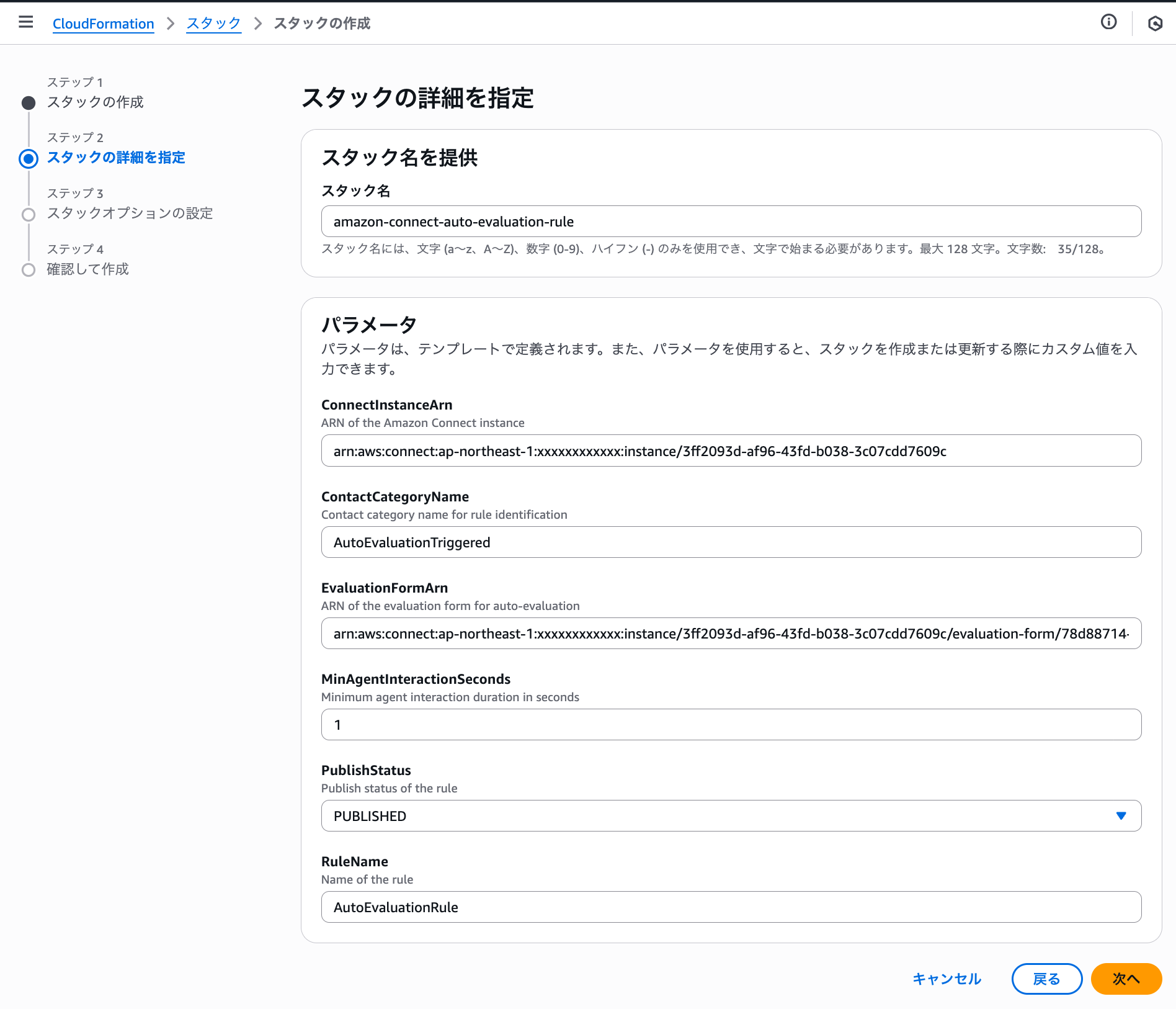Click the ContactCategoryName label

[x=395, y=497]
